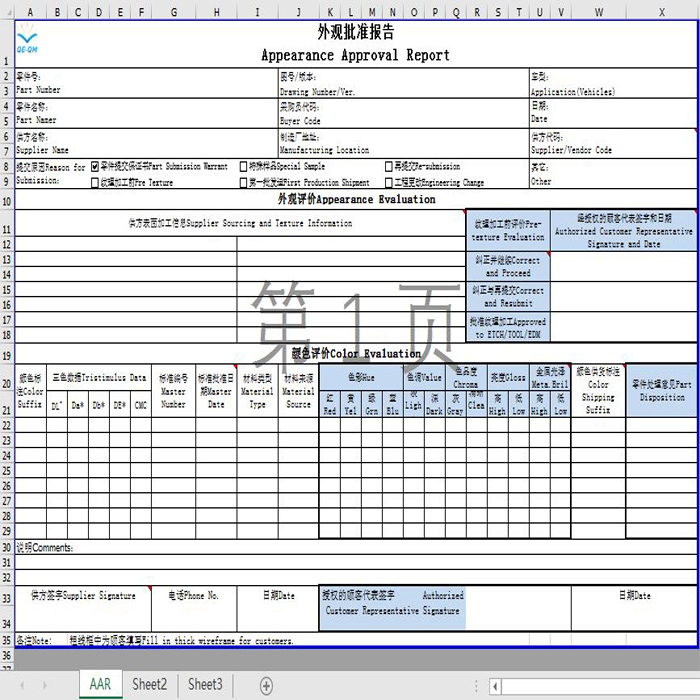Image resolution: width=700 pixels, height=700 pixels.
Task: Click the Phone No. cell
Action: click(x=194, y=608)
